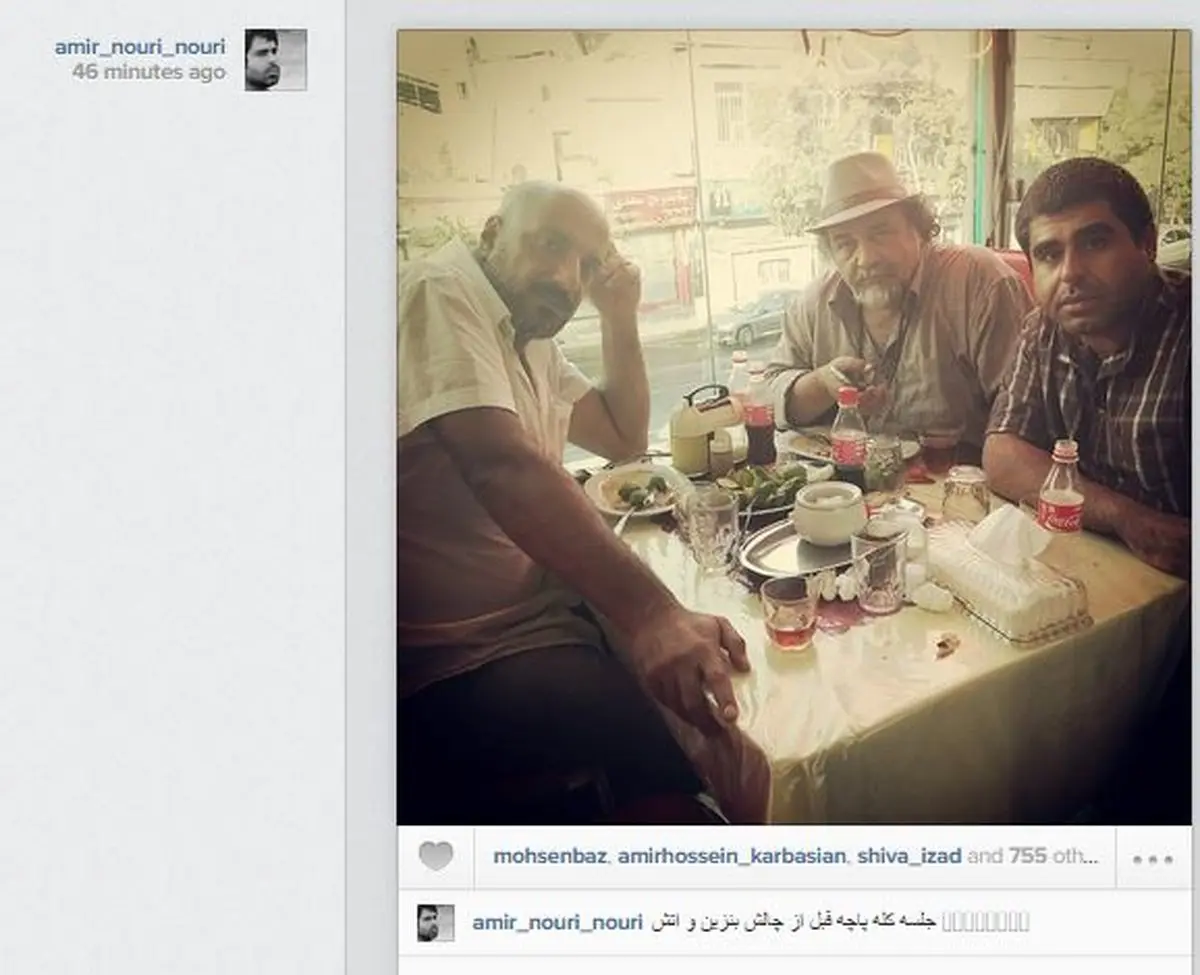The image size is (1200, 975).
Task: Click the red tea glass on the table
Action: [790, 613]
